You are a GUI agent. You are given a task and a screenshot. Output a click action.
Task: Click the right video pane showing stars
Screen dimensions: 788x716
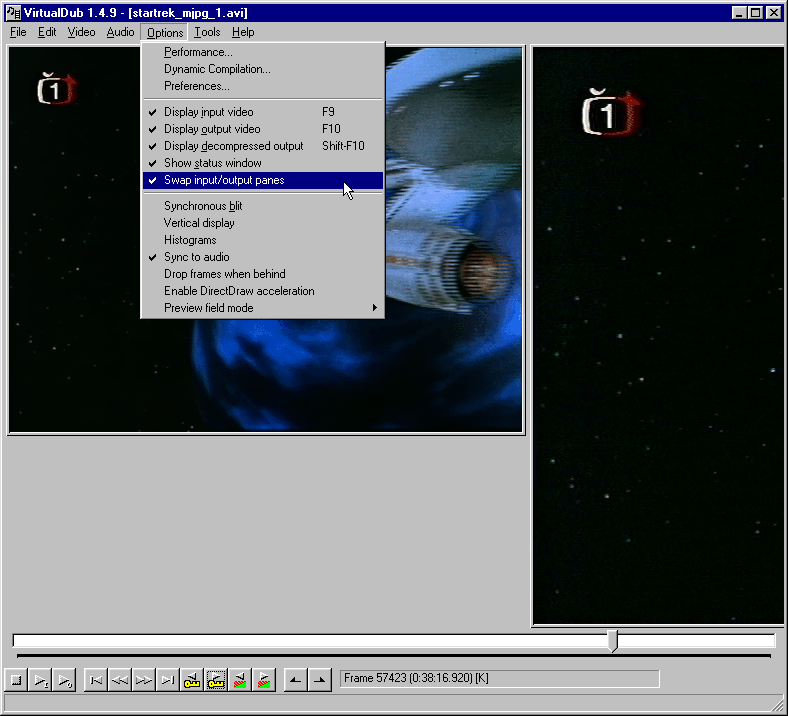[x=658, y=336]
